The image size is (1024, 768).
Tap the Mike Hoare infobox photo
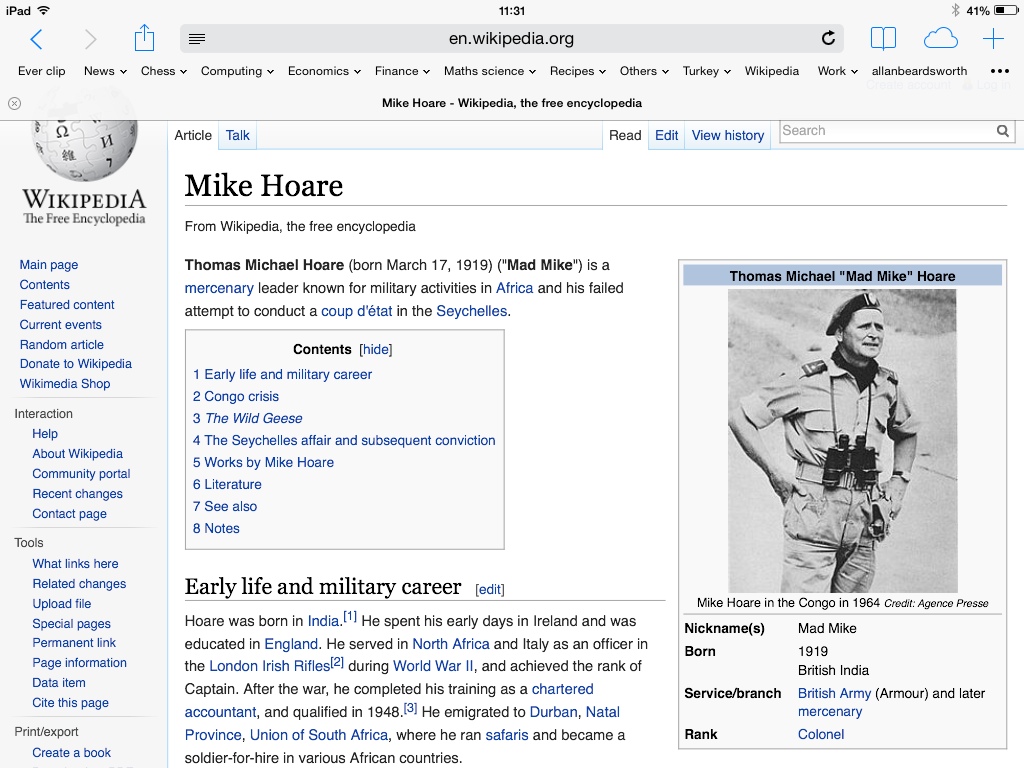pos(842,440)
